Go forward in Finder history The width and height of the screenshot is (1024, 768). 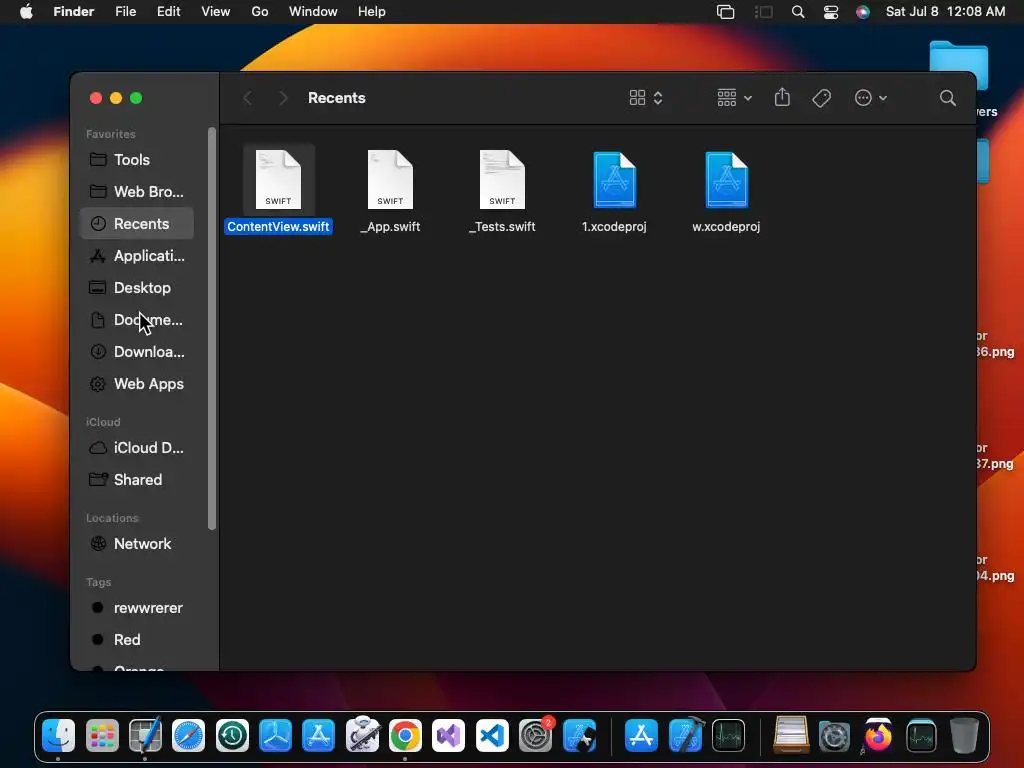(x=283, y=98)
